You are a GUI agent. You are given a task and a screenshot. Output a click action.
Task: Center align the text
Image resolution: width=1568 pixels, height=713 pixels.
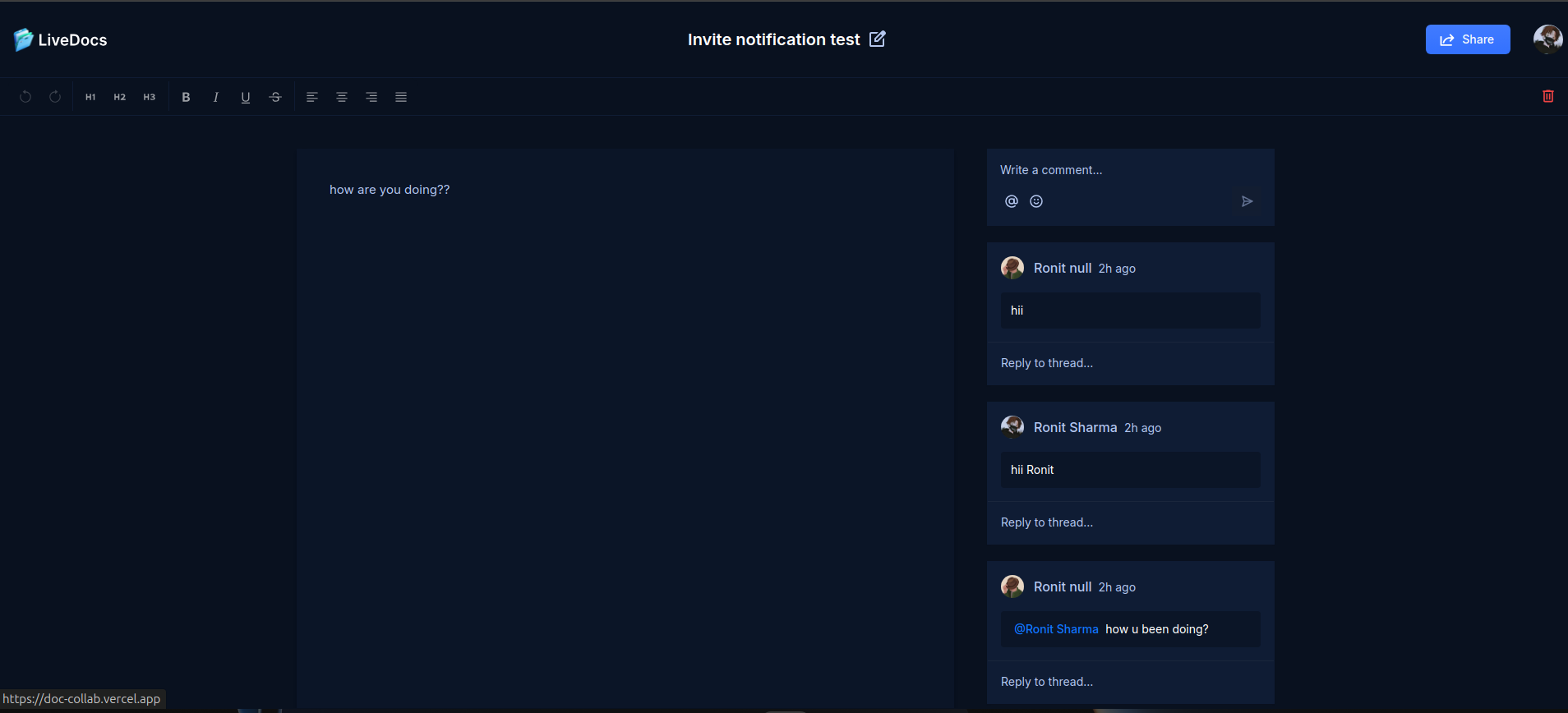[342, 97]
